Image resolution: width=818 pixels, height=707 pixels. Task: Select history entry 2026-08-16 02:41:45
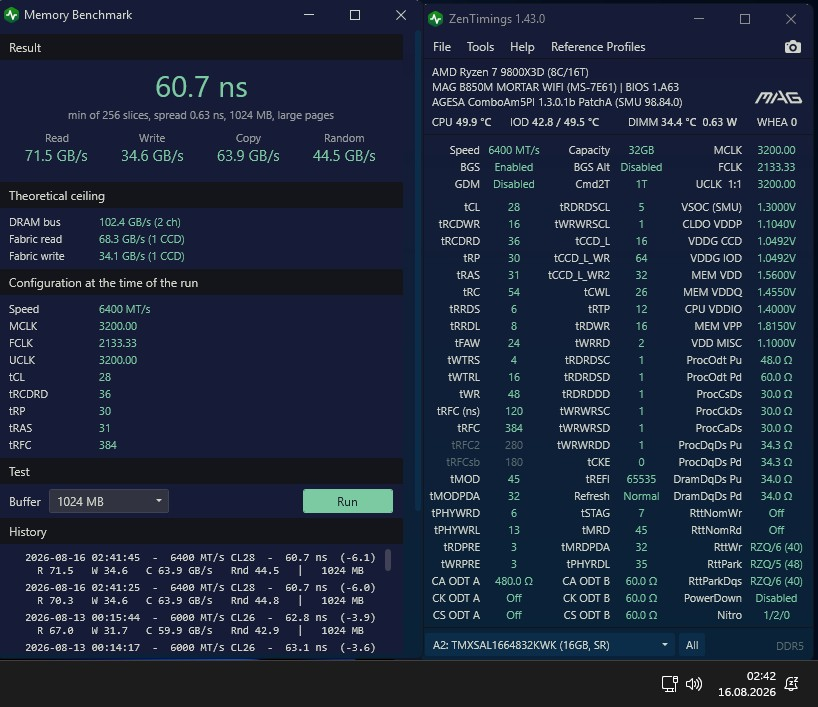point(200,564)
